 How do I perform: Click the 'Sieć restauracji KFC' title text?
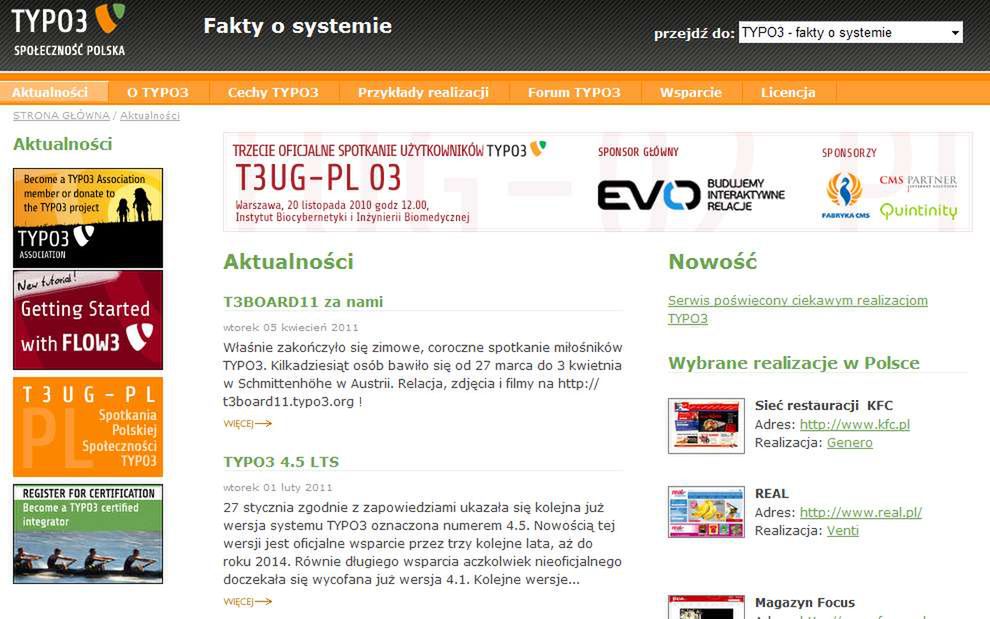click(x=824, y=406)
